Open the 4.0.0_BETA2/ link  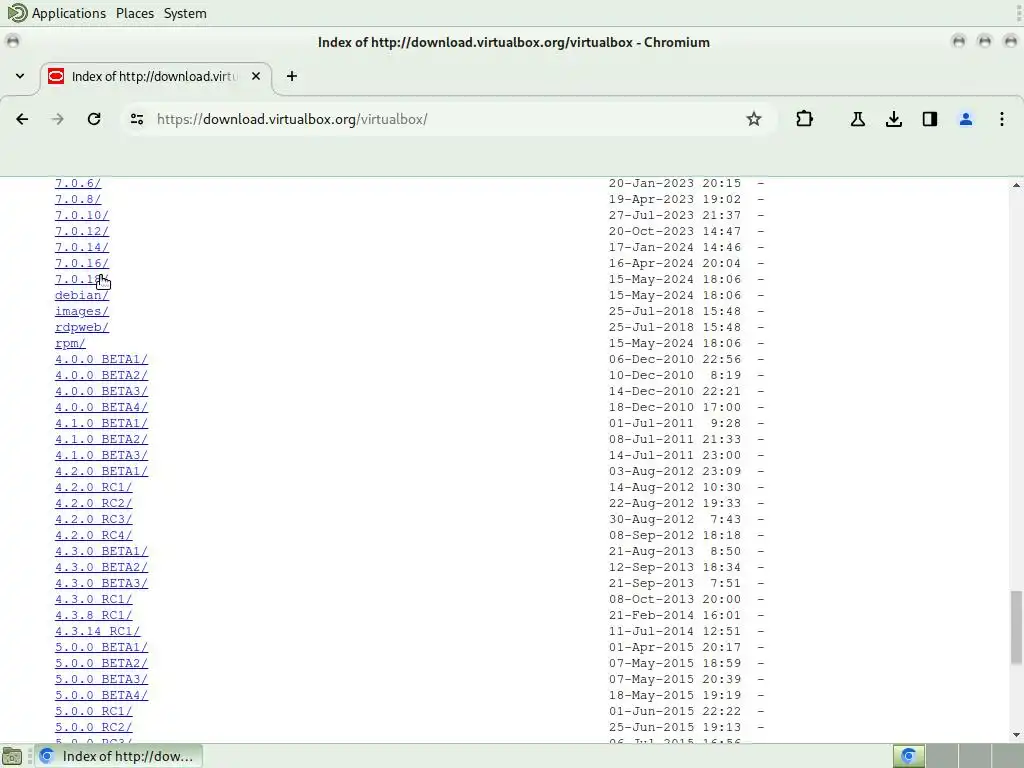(101, 375)
